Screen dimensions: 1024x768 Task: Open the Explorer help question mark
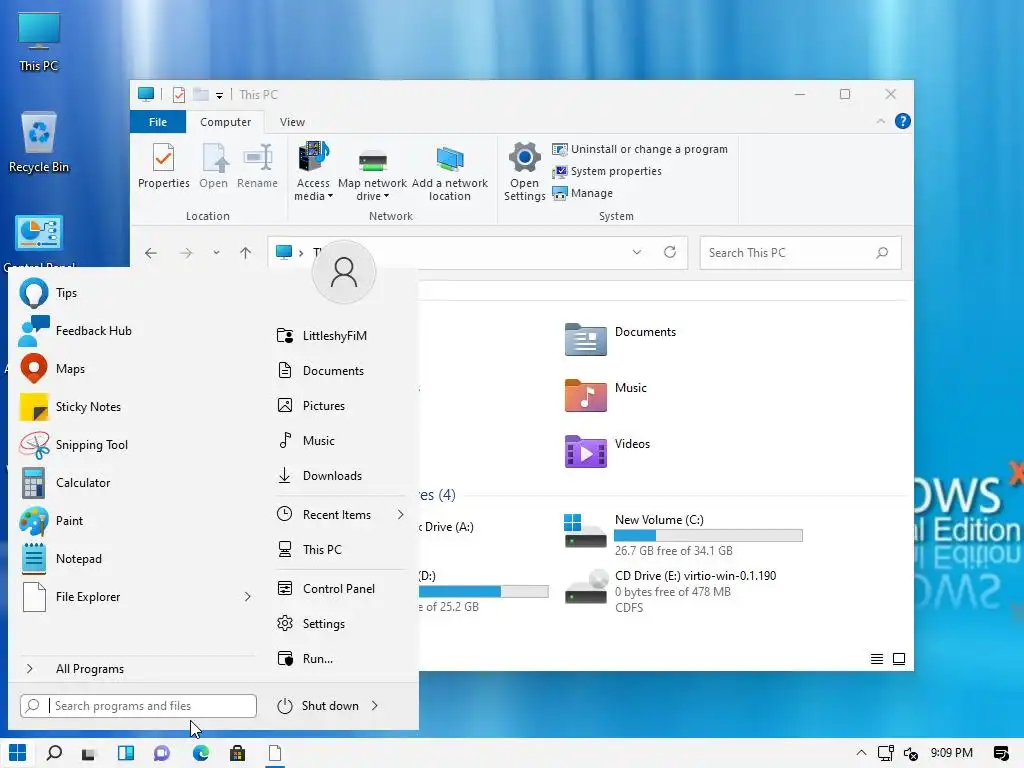pyautogui.click(x=903, y=121)
